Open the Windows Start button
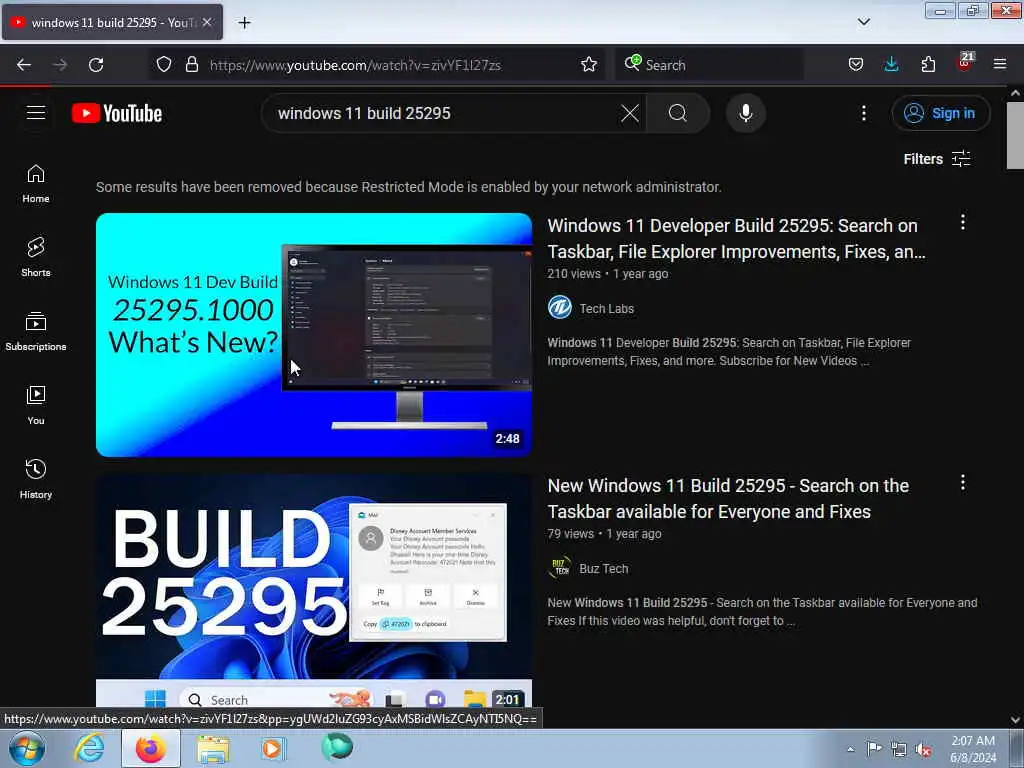 [27, 748]
